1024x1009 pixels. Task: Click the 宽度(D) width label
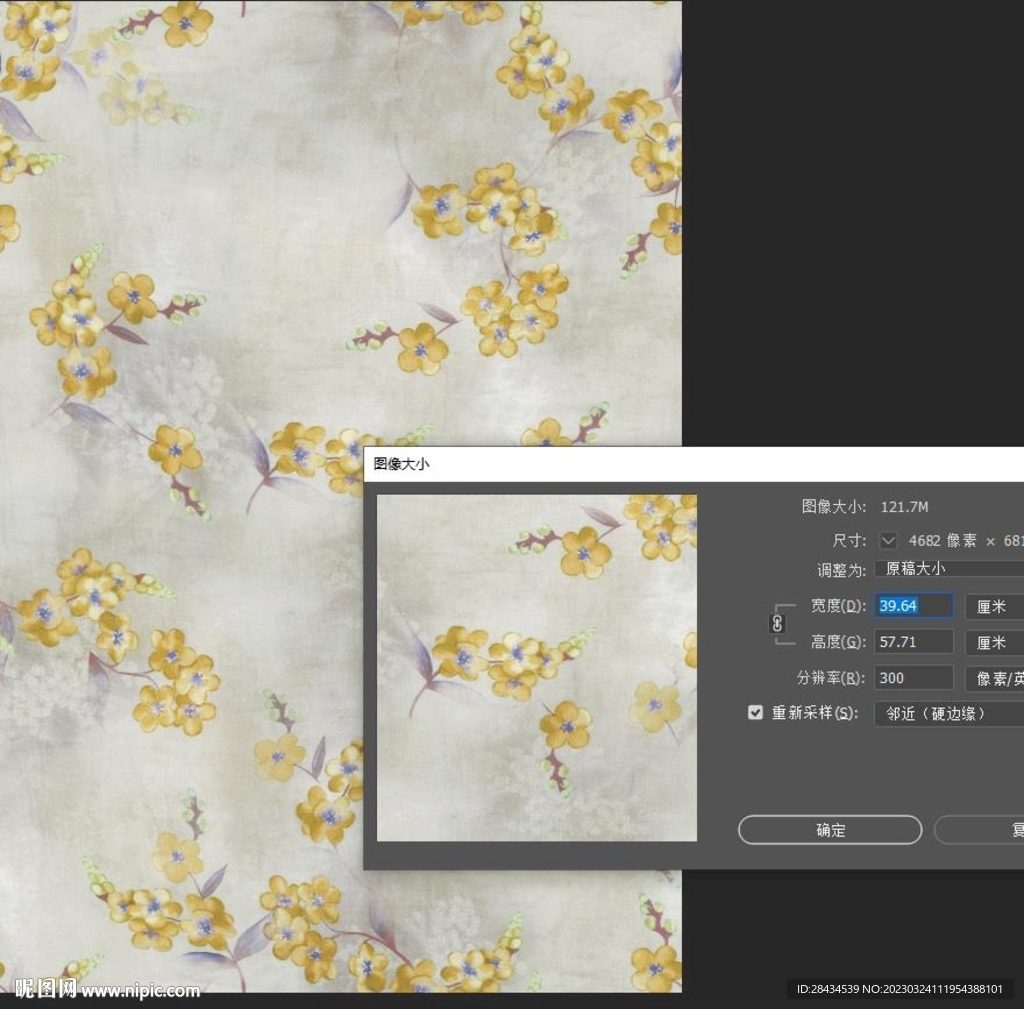(x=838, y=606)
